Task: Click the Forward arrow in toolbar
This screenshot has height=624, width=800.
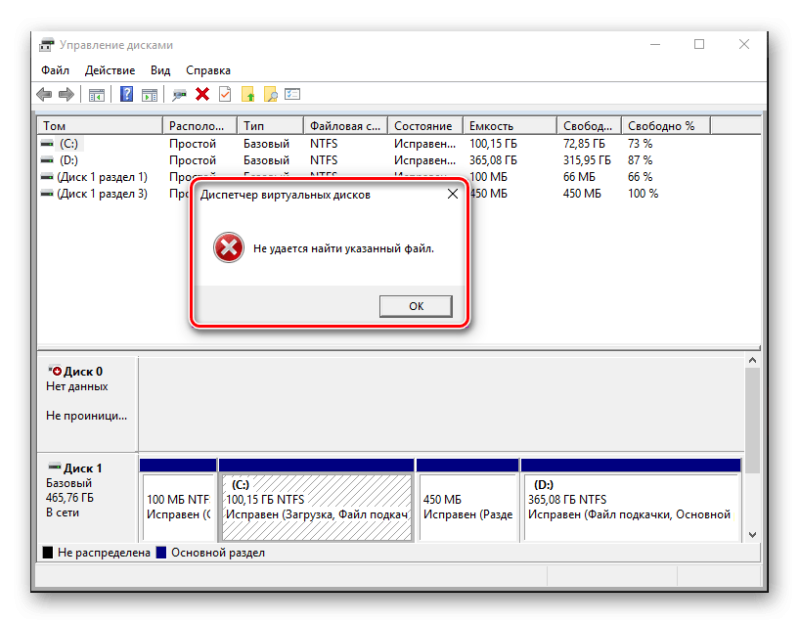Action: coord(66,94)
